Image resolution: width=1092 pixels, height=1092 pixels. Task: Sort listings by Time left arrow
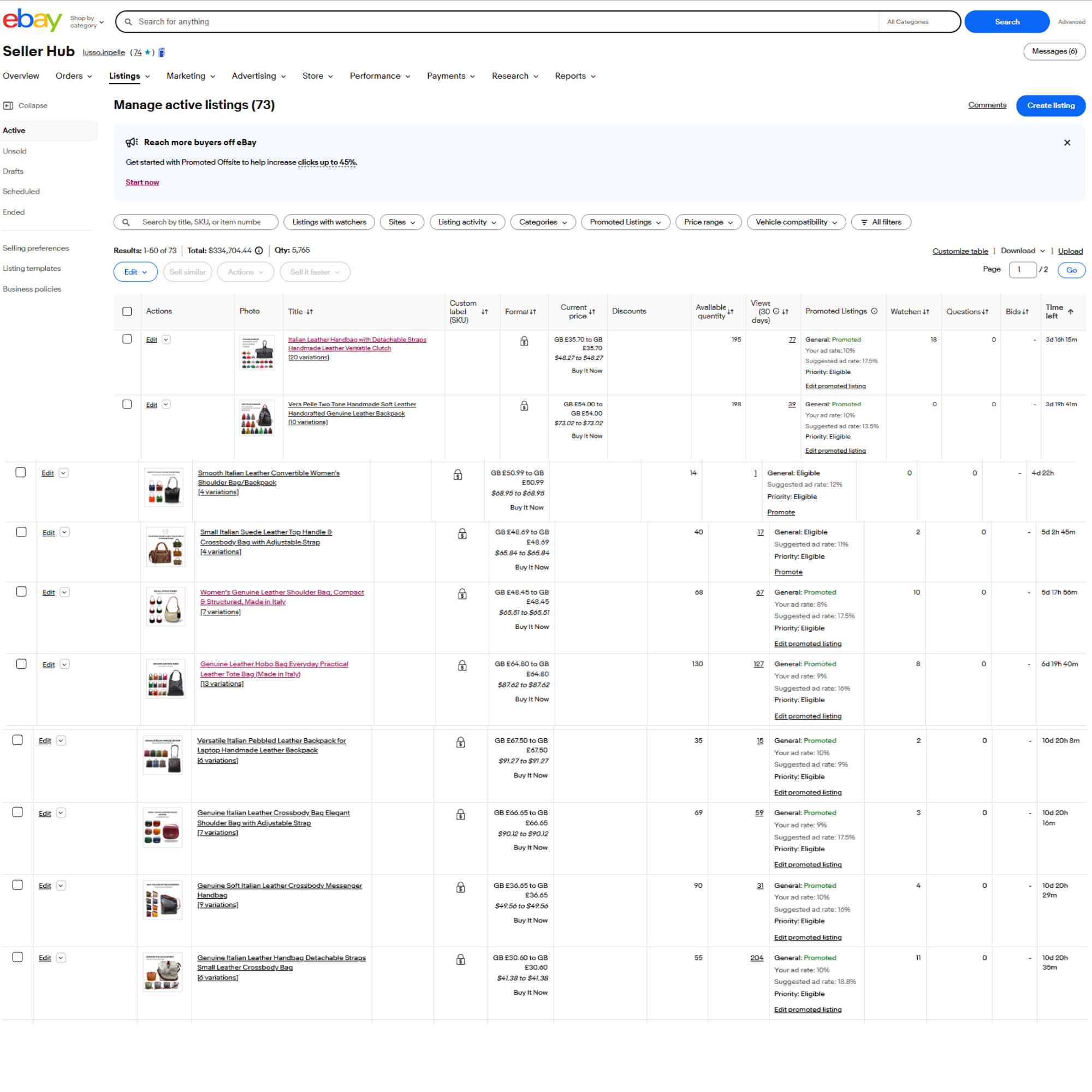point(1070,311)
